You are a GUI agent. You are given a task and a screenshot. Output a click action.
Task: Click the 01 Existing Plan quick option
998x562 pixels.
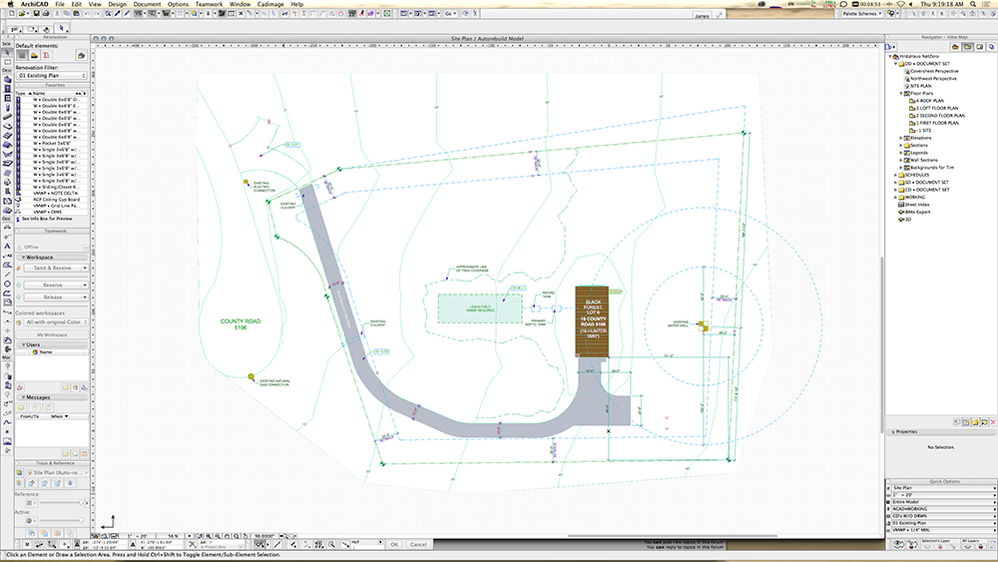pos(942,523)
